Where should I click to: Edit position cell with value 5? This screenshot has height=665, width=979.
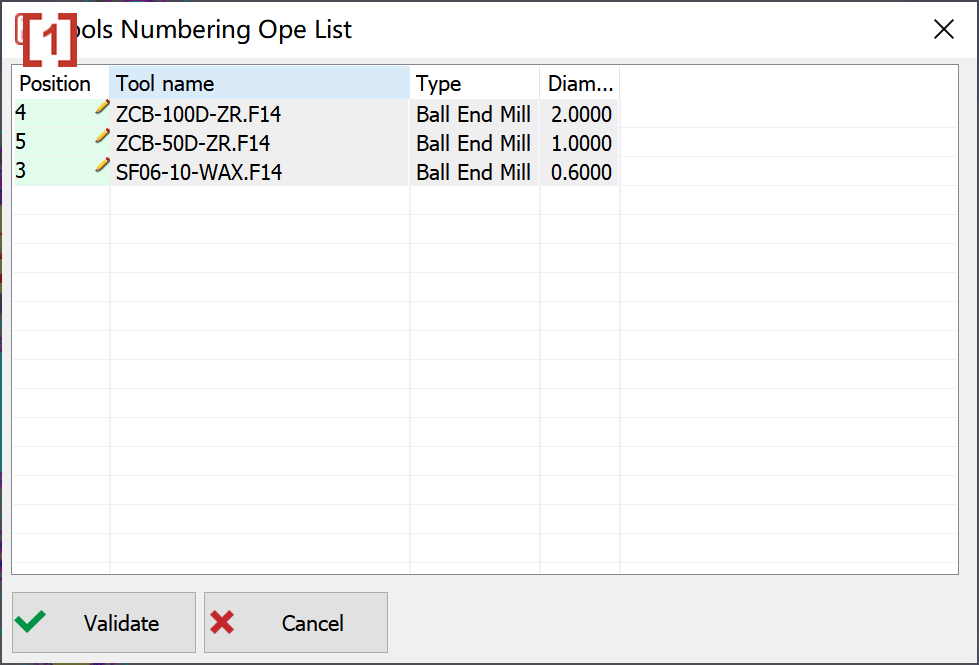pos(61,142)
